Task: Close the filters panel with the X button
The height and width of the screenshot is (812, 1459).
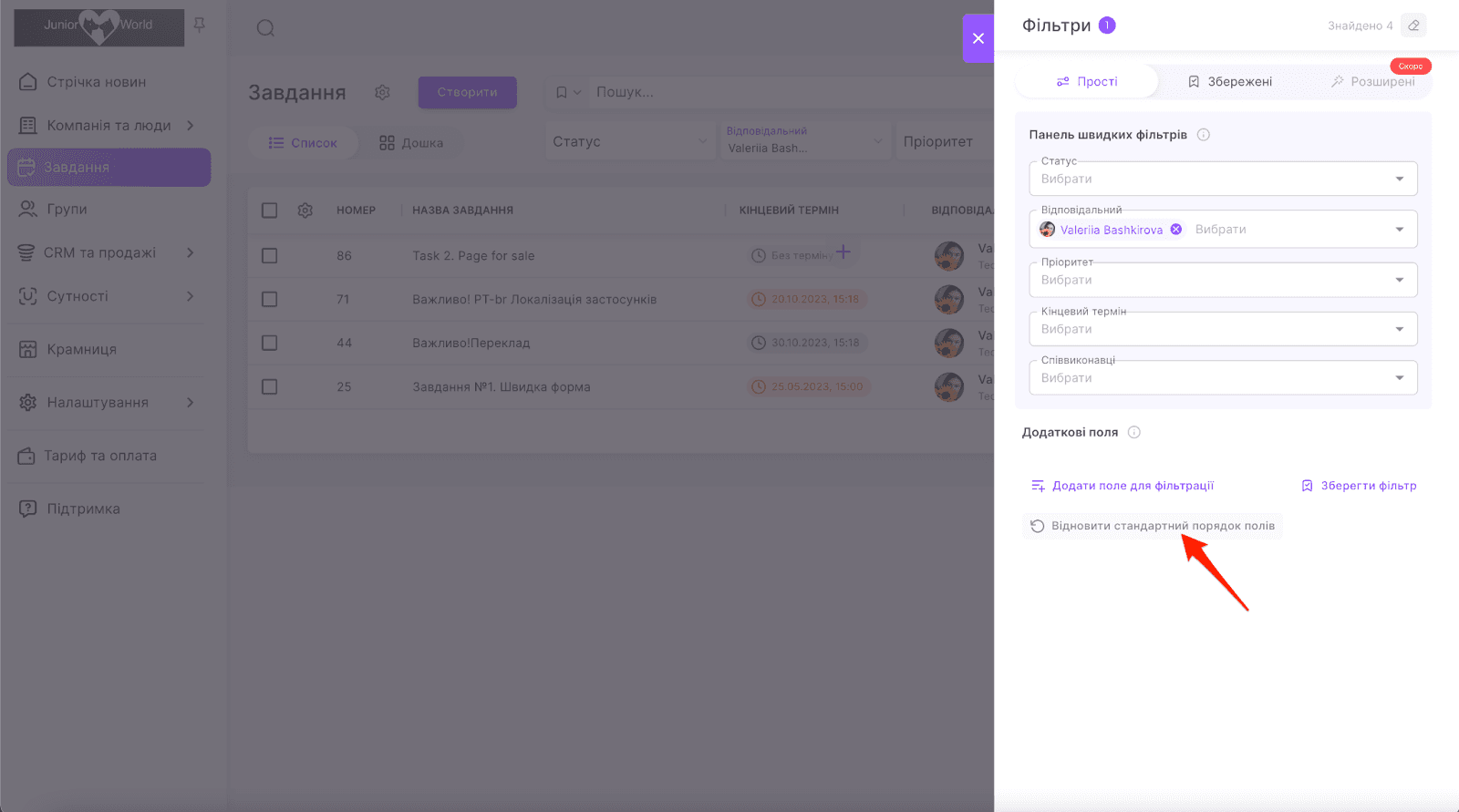Action: tap(978, 38)
